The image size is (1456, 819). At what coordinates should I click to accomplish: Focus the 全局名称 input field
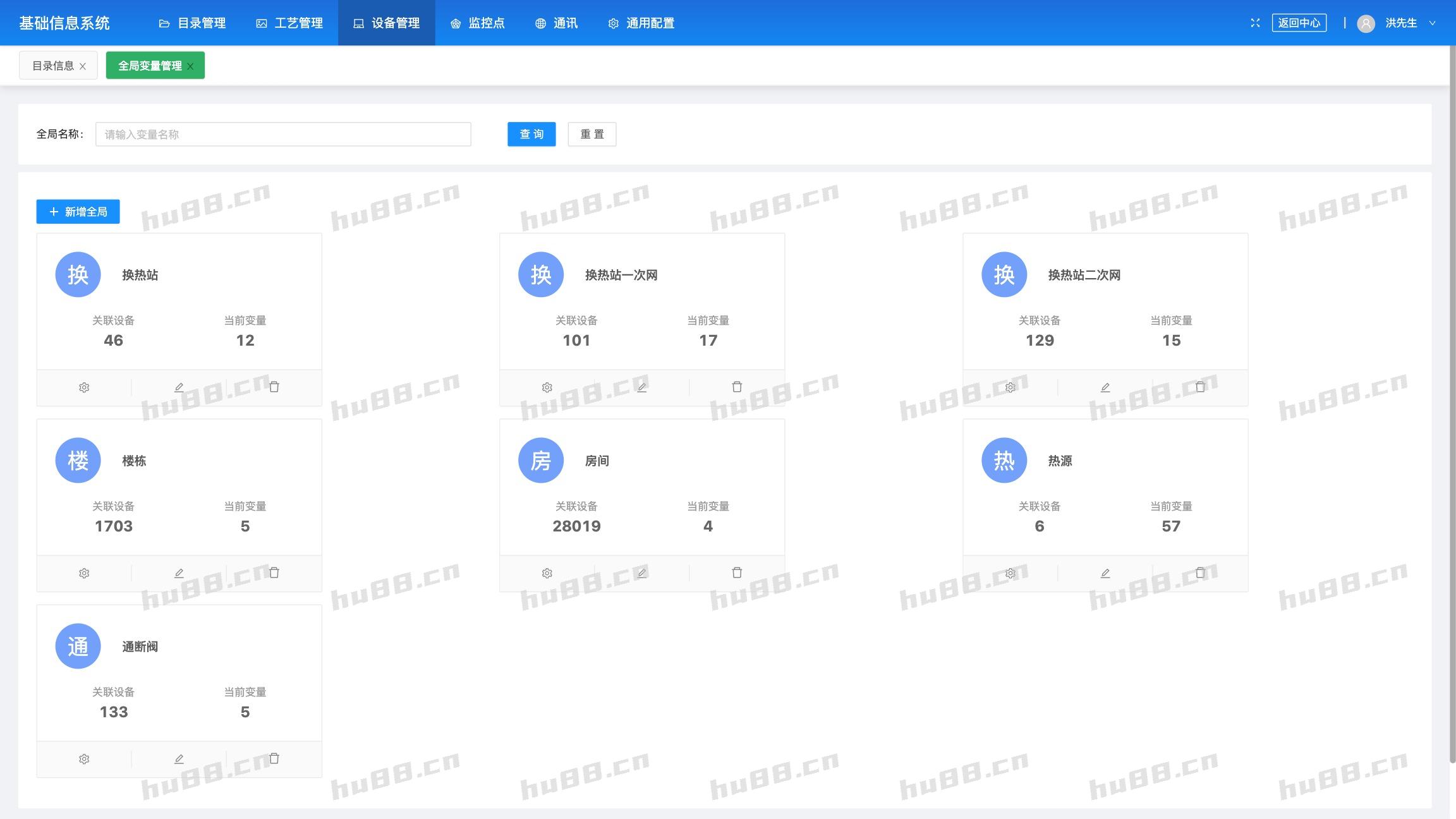tap(282, 134)
